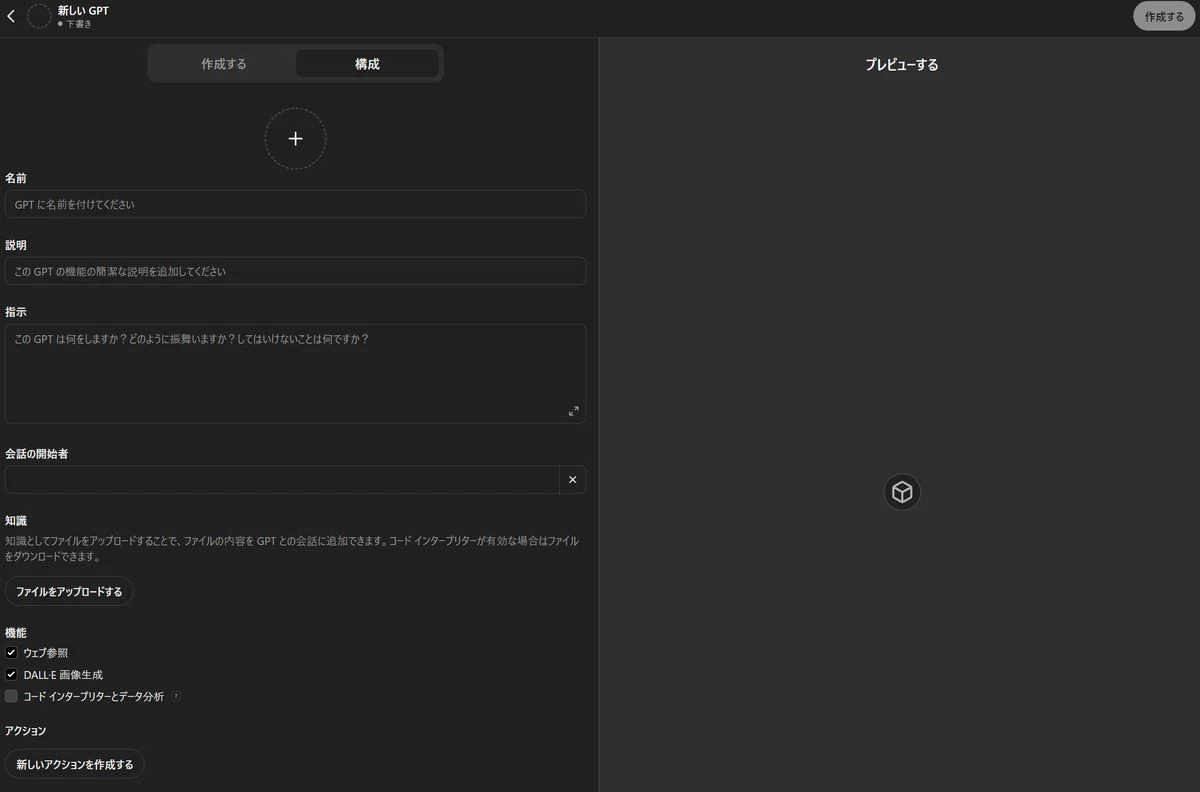Click the dashed GPT avatar in header
The width and height of the screenshot is (1200, 792).
point(39,16)
